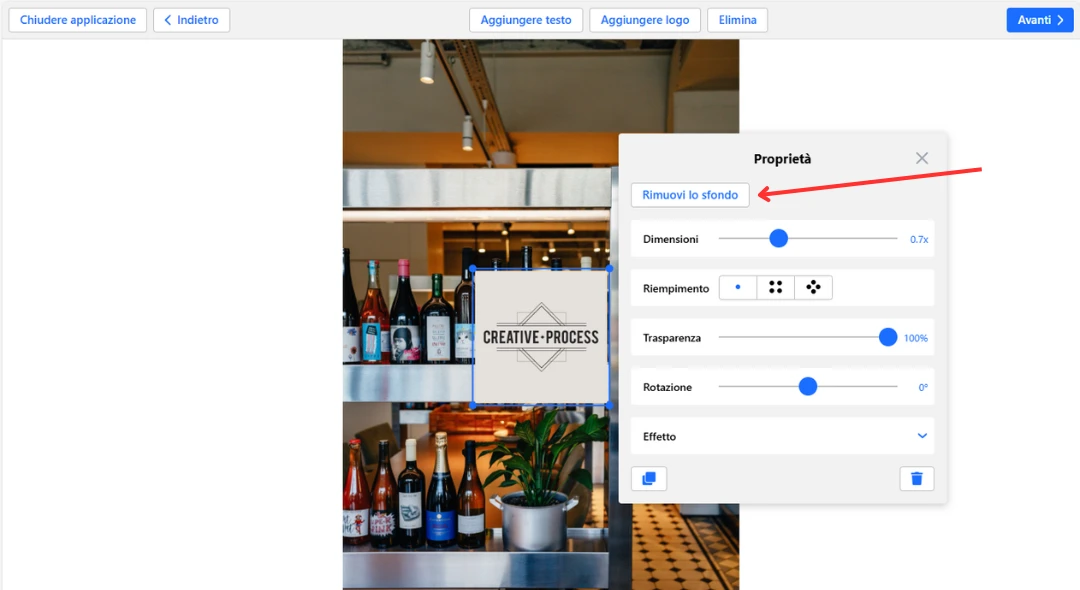This screenshot has height=590, width=1080.
Task: Go back with Indietro button
Action: tap(191, 20)
